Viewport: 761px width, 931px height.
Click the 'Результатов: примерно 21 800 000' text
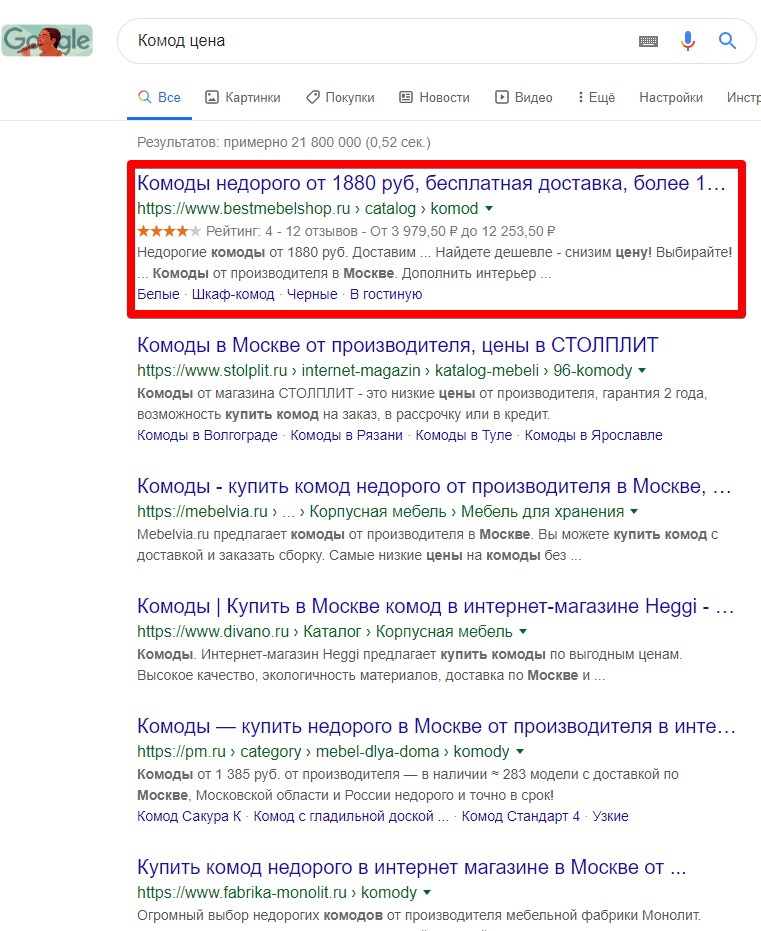pyautogui.click(x=284, y=142)
